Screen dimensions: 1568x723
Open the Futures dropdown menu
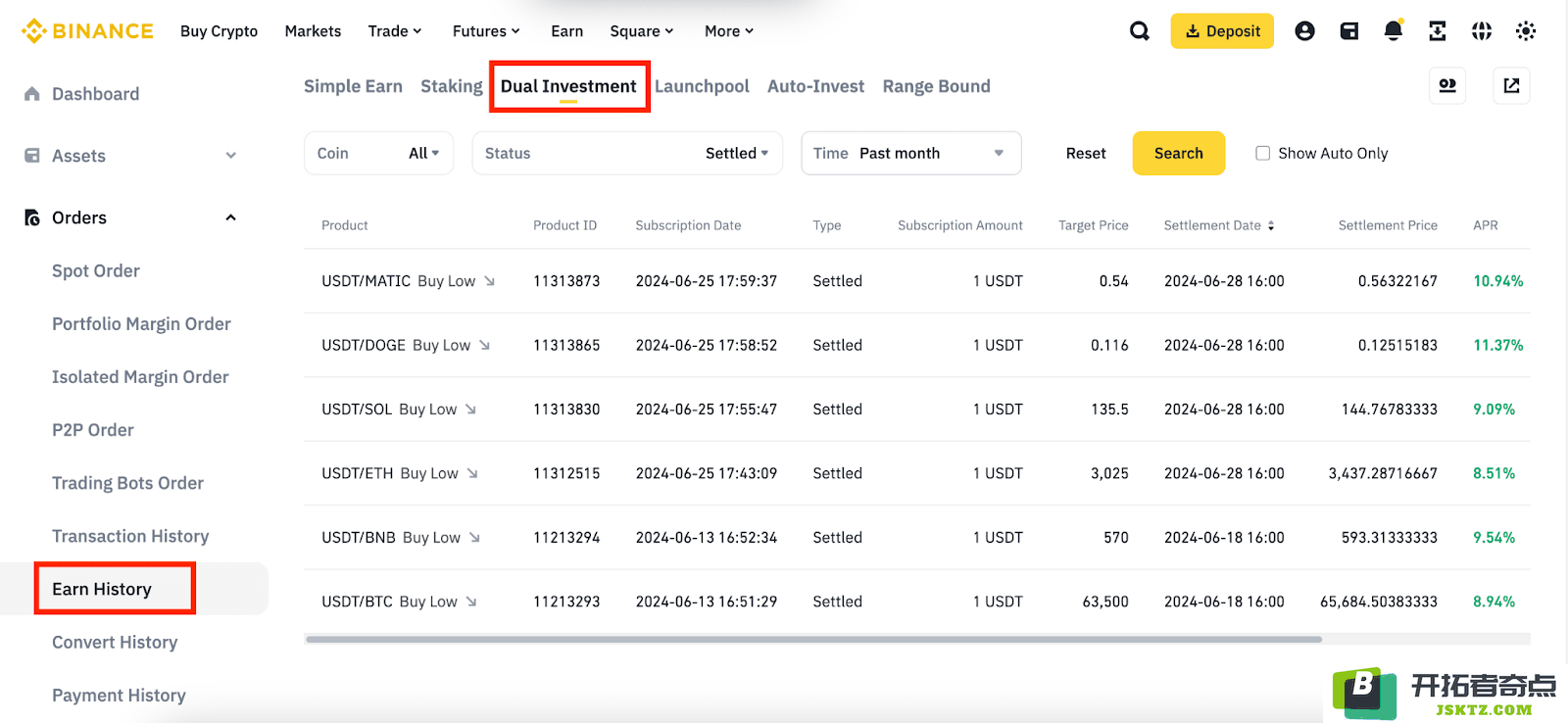[486, 31]
